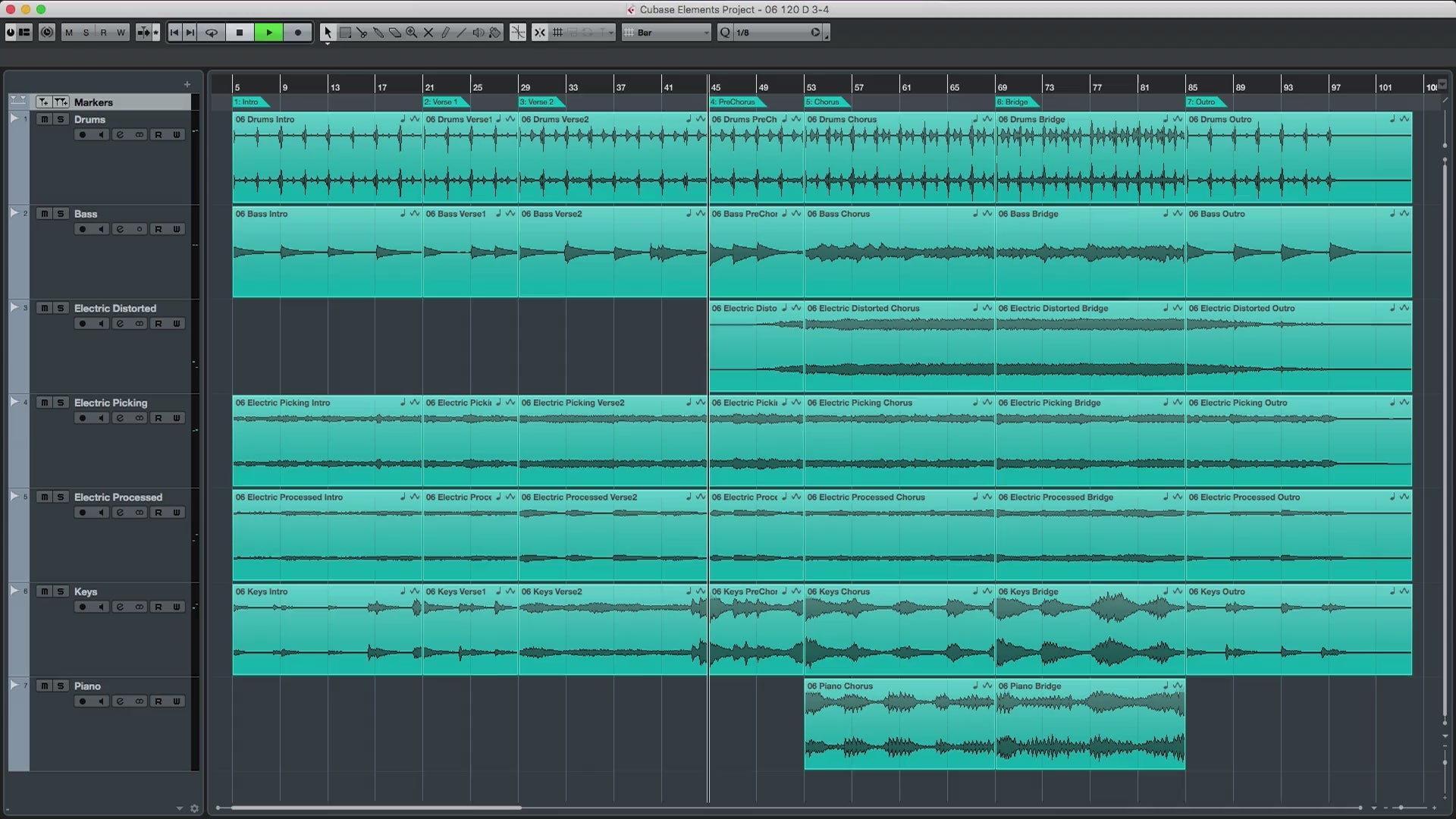Select the Glue tool
1456x819 pixels.
(378, 33)
